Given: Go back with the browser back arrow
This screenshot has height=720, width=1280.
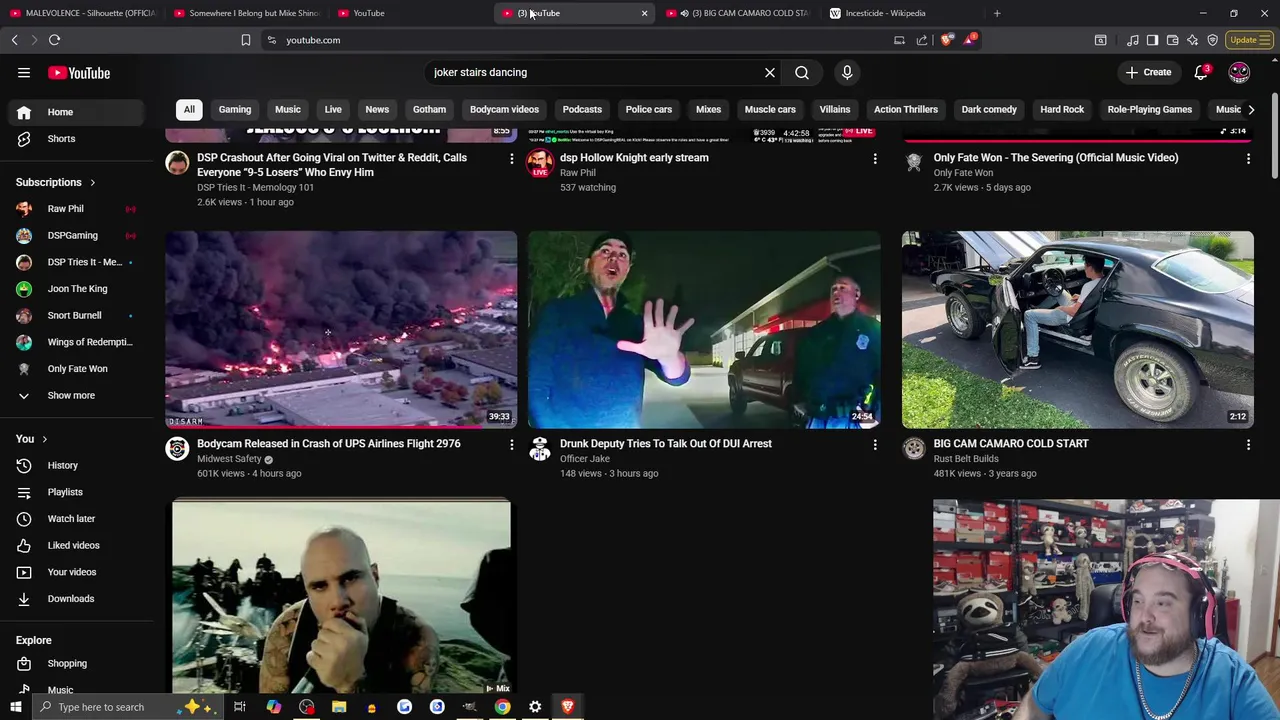Looking at the screenshot, I should [x=14, y=40].
